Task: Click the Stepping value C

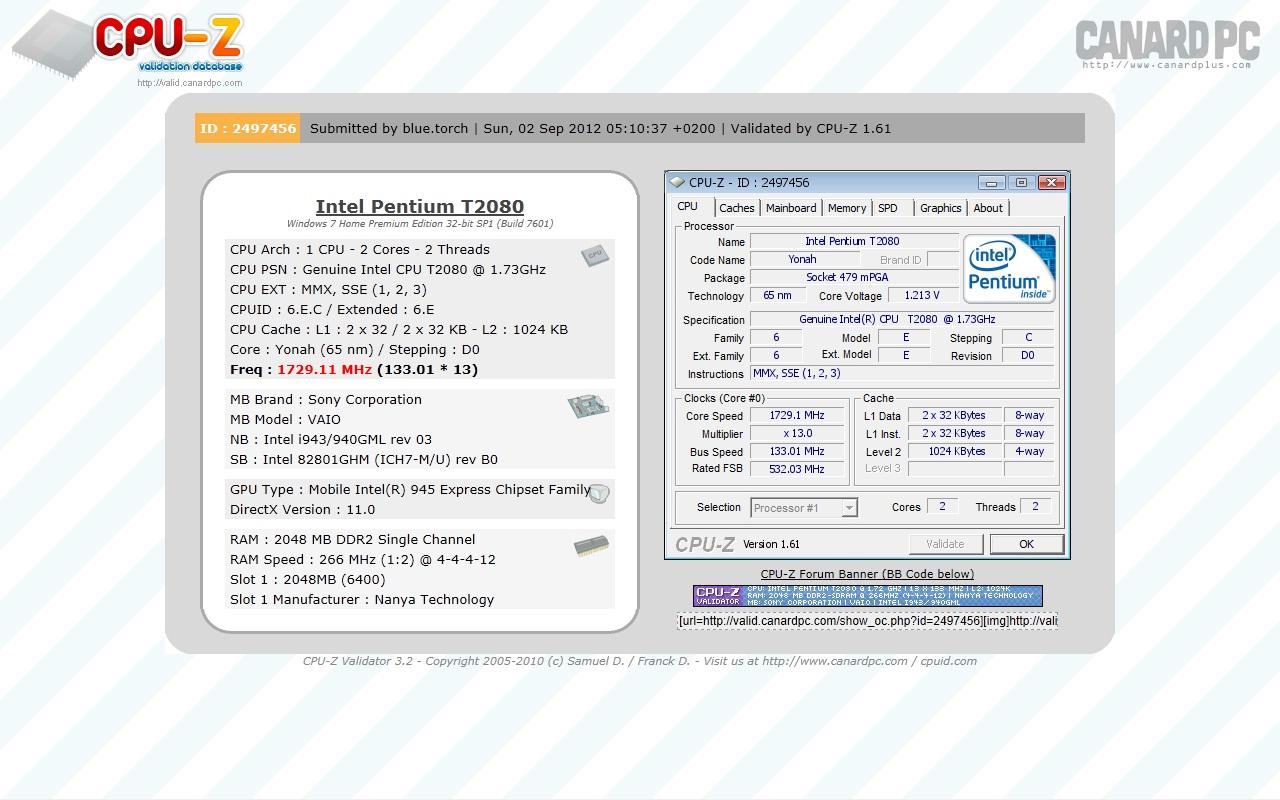Action: (x=1027, y=337)
